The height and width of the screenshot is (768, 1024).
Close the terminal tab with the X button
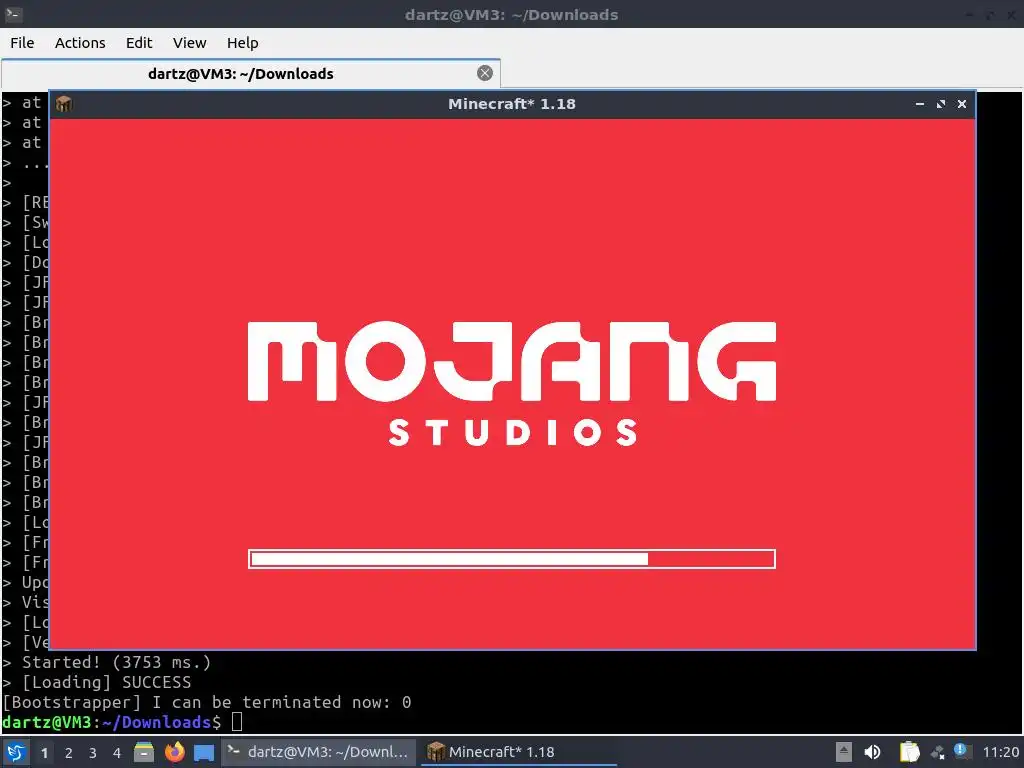click(485, 73)
